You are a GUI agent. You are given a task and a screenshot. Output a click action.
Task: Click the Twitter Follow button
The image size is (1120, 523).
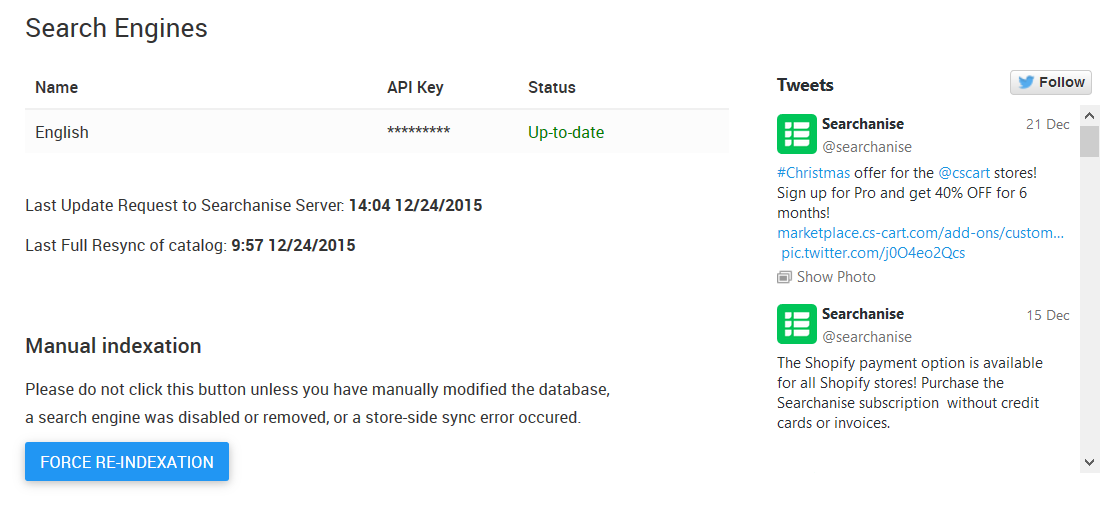1051,82
